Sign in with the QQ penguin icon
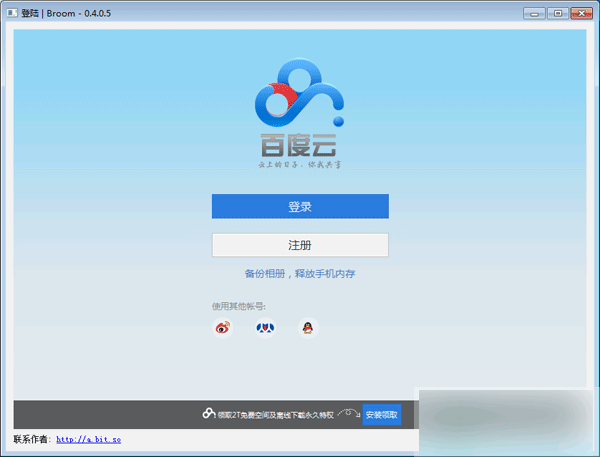The image size is (600, 457). coord(309,327)
